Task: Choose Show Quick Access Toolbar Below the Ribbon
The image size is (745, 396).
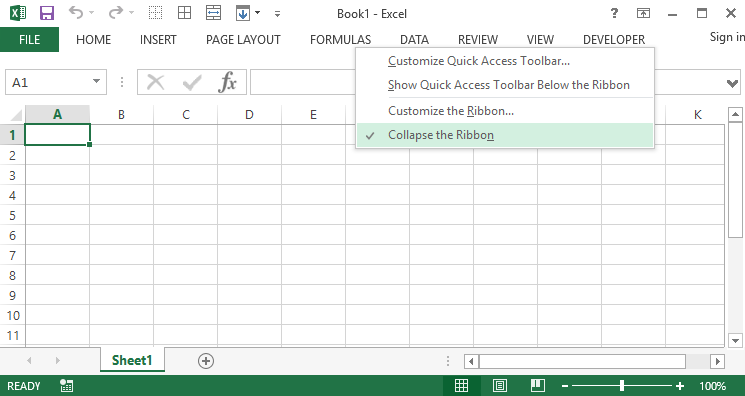Action: tap(505, 85)
